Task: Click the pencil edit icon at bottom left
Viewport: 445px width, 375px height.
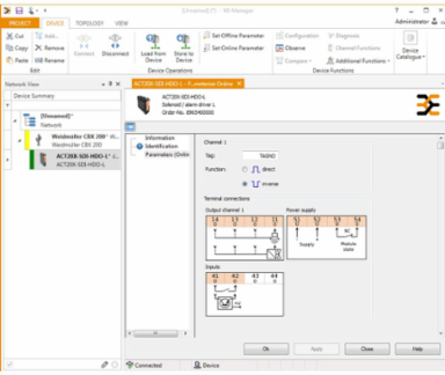Action: coord(105,365)
